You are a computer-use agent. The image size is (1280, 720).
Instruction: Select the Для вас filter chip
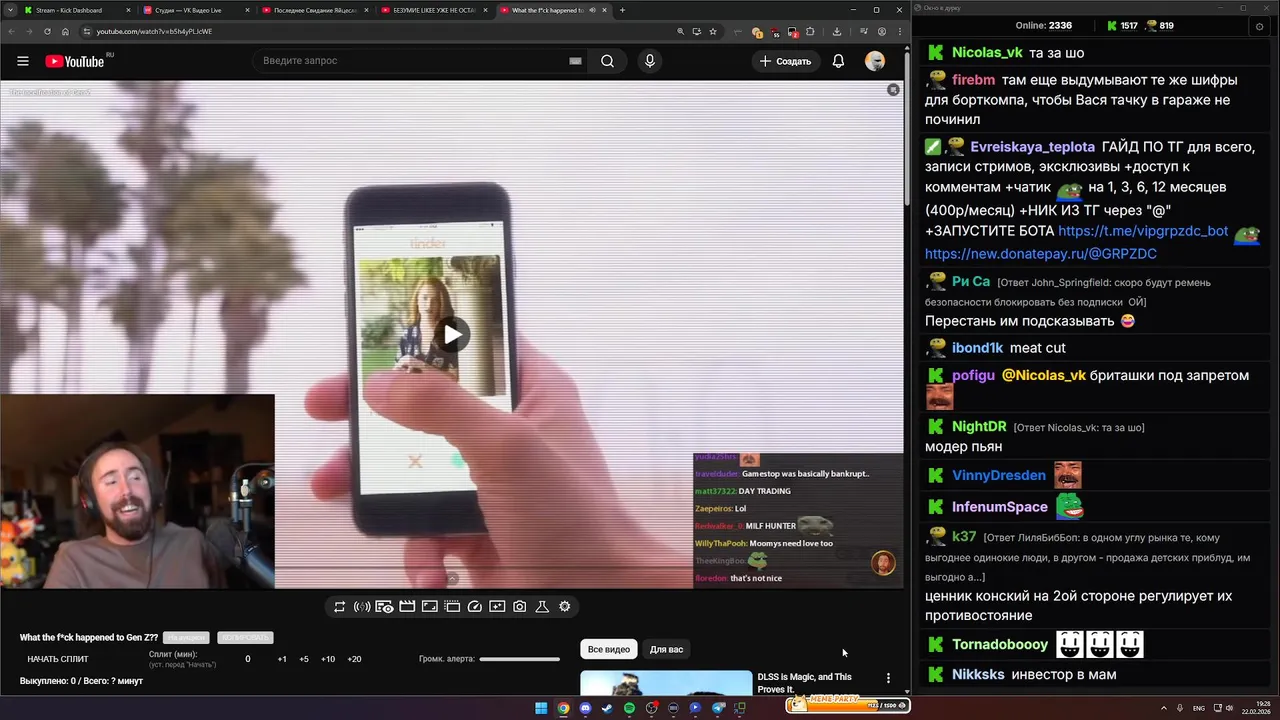coord(667,649)
